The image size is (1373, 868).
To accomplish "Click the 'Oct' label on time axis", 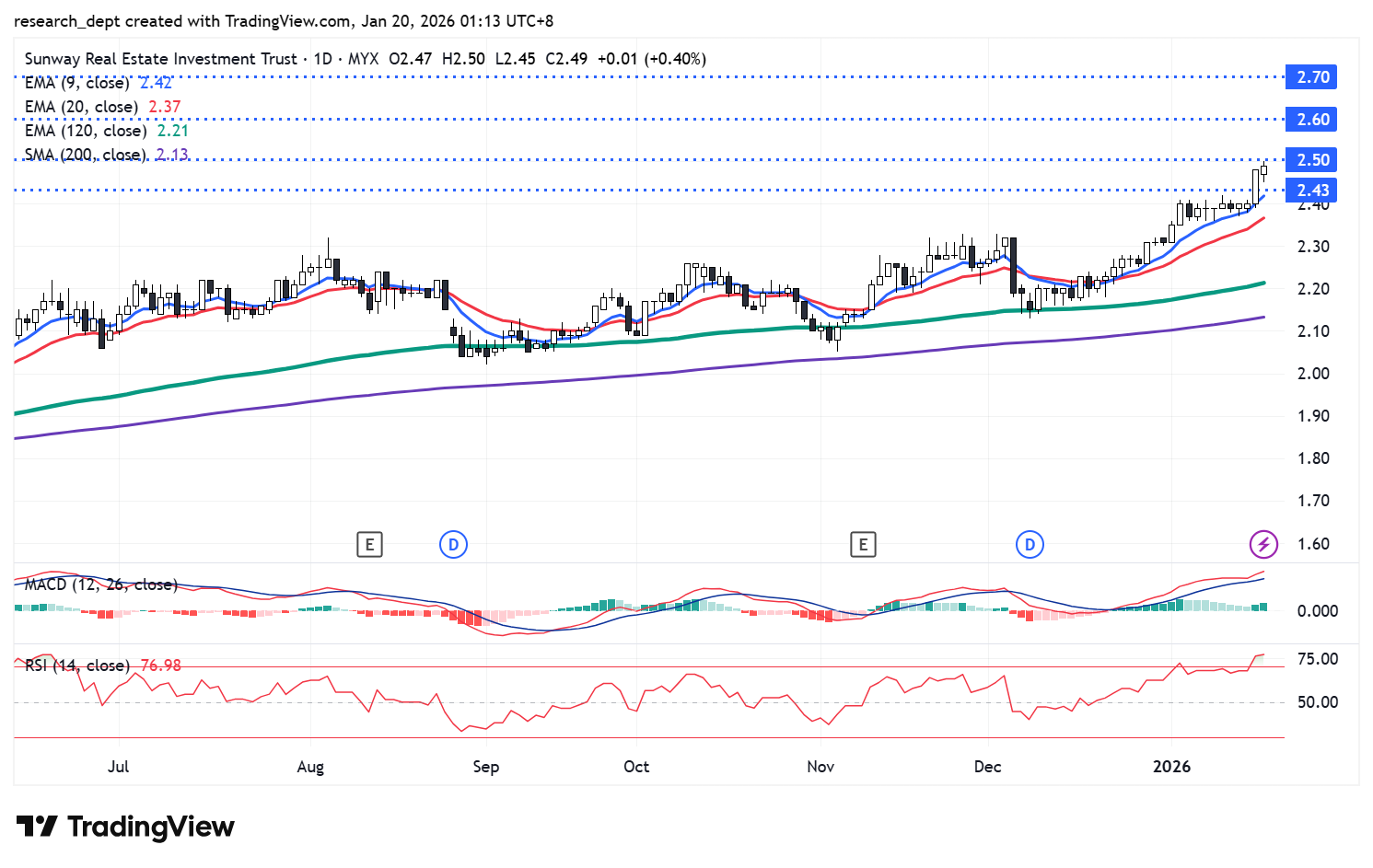I will 636,767.
